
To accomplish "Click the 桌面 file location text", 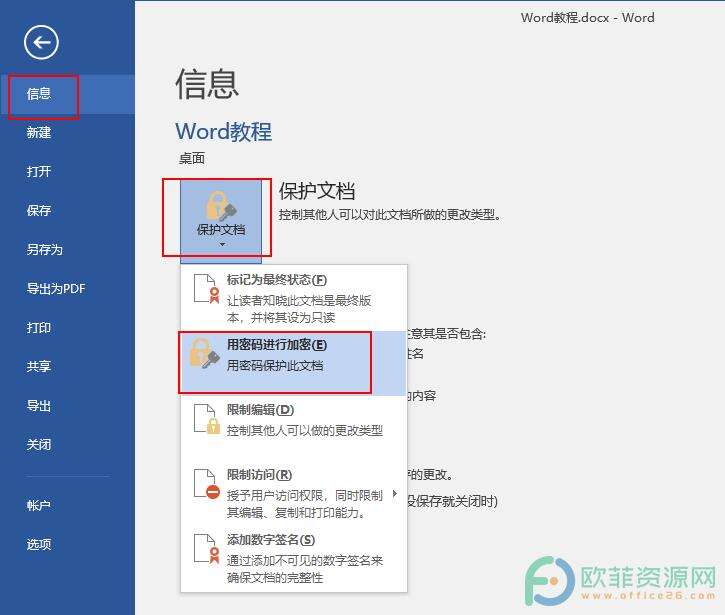I will tap(192, 159).
